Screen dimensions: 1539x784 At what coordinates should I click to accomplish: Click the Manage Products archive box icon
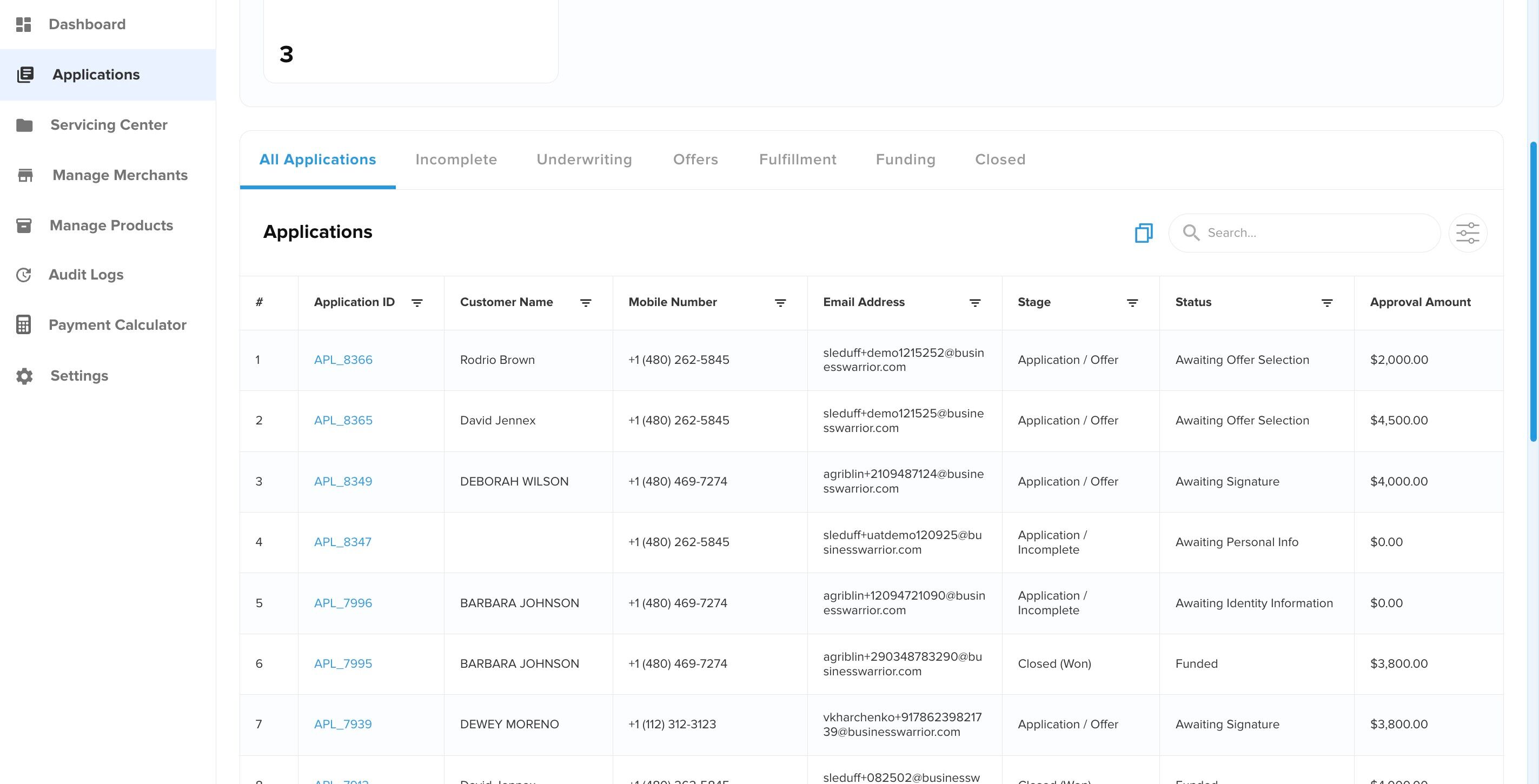point(24,225)
